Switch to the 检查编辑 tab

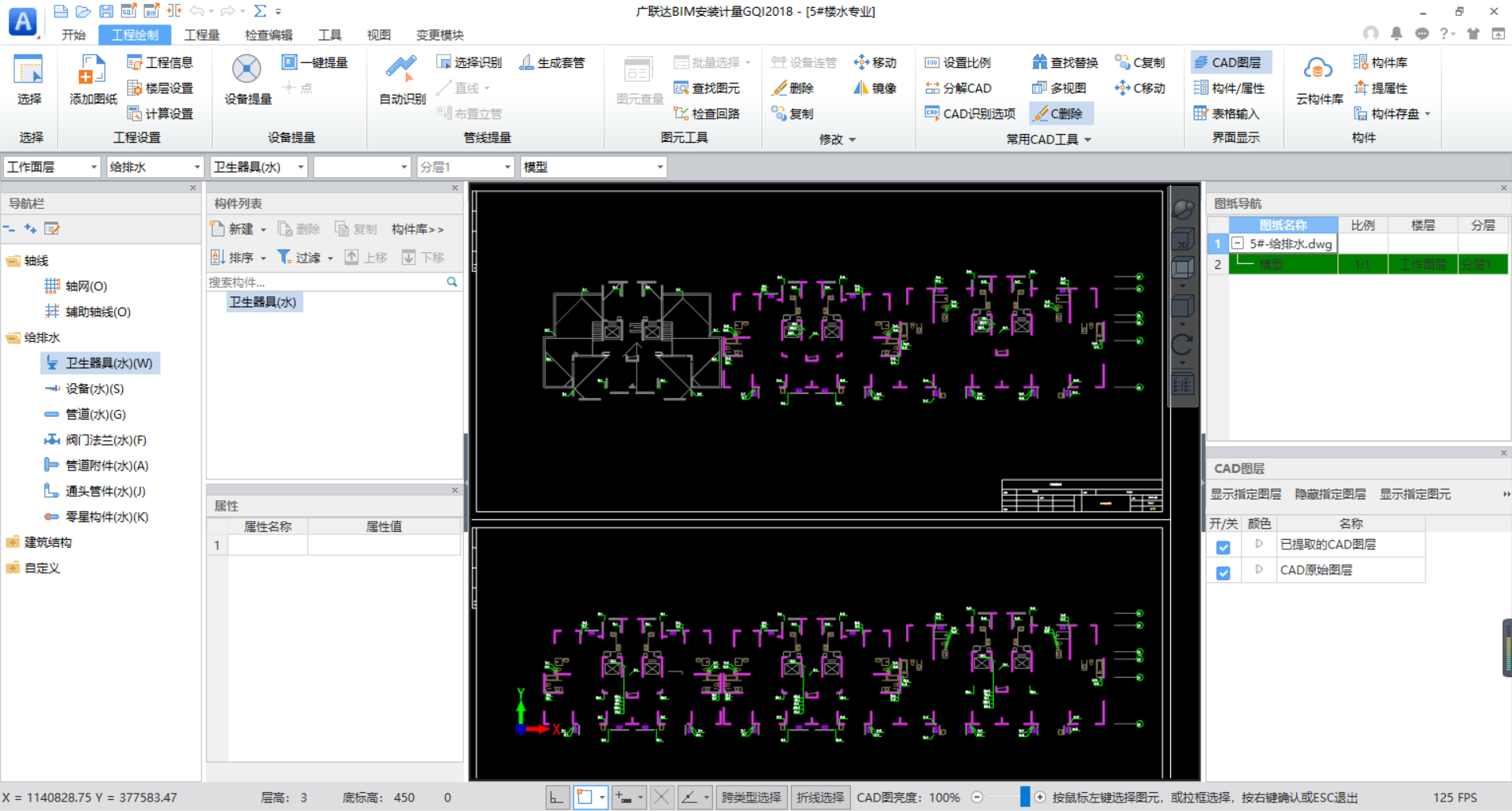(269, 35)
